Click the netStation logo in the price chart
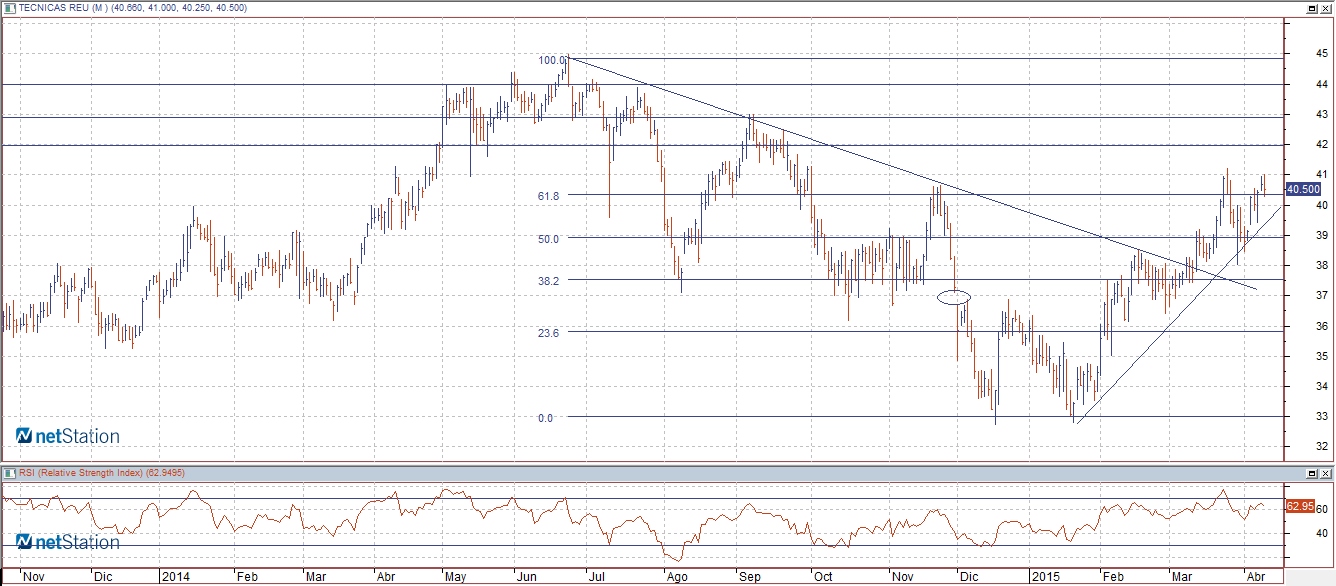 click(67, 436)
